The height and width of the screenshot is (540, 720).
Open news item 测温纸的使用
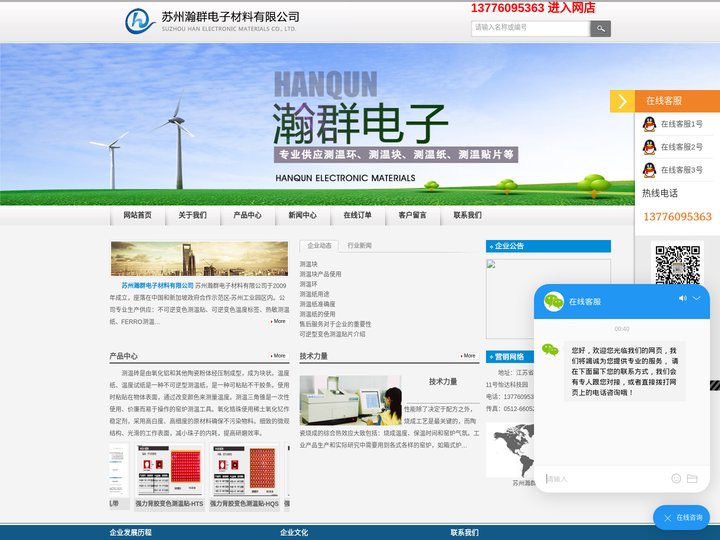pos(317,314)
